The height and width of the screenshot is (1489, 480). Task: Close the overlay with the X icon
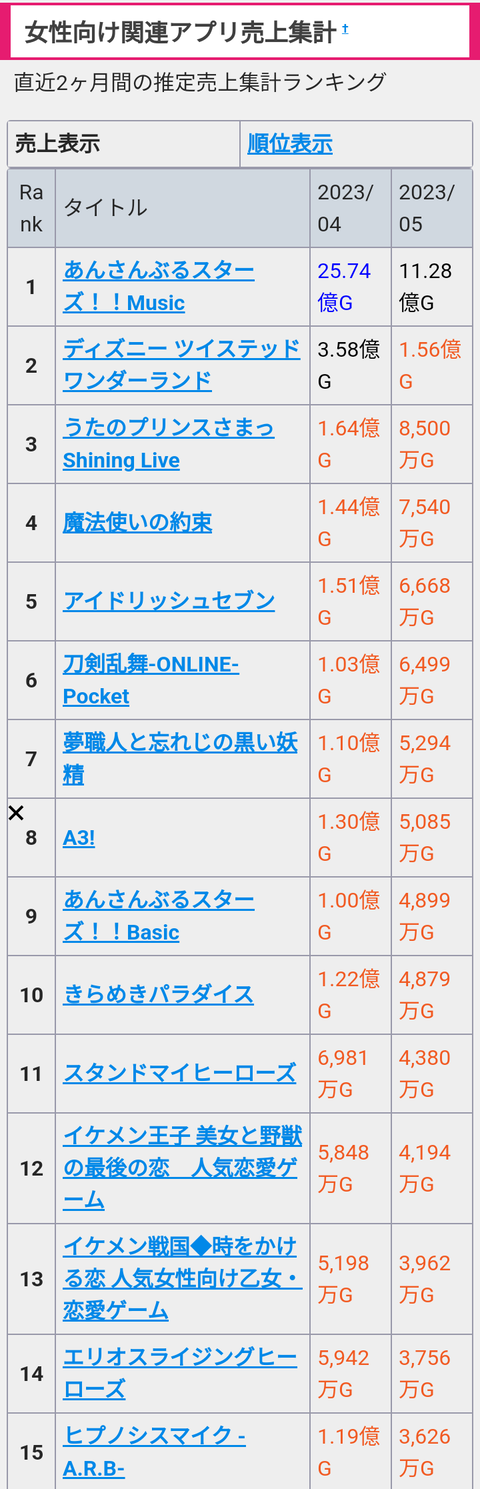[16, 813]
